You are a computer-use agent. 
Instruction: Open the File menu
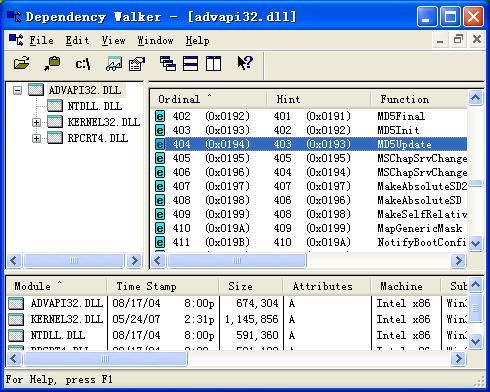(41, 41)
